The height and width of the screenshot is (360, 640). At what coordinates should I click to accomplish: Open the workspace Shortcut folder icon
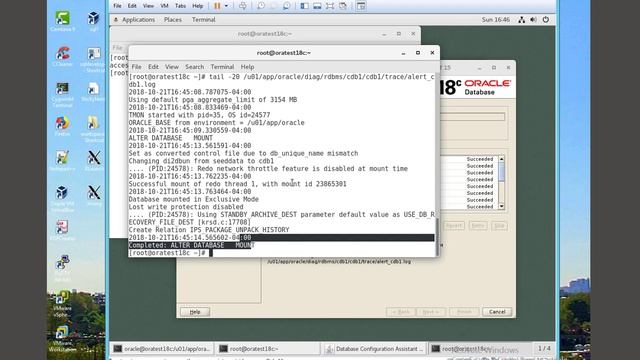point(93,129)
